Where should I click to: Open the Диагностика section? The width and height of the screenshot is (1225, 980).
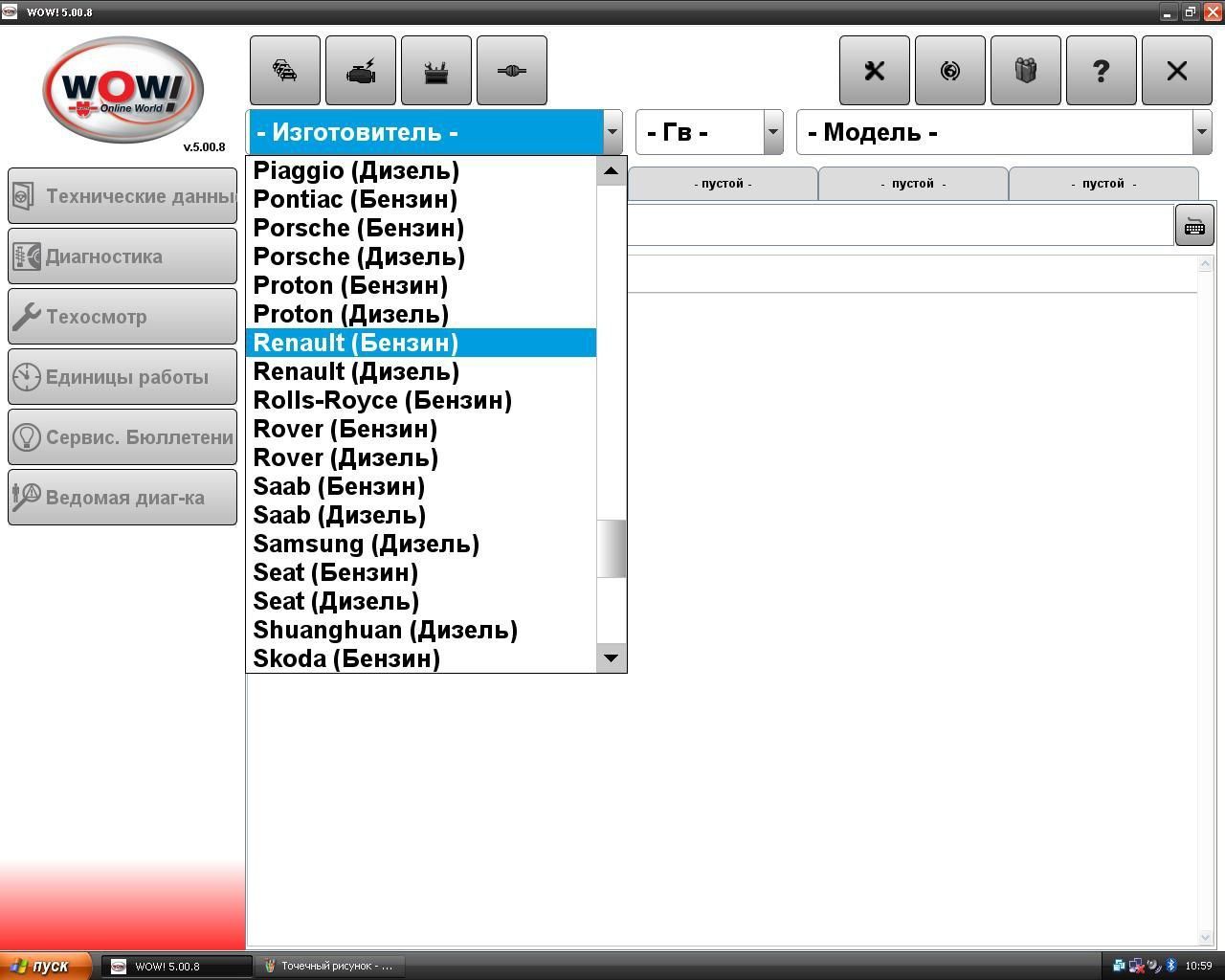click(122, 256)
